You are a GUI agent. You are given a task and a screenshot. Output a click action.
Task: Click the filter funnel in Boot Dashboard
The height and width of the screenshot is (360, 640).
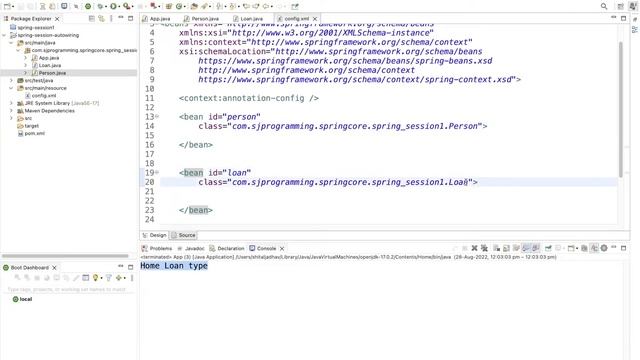109,278
